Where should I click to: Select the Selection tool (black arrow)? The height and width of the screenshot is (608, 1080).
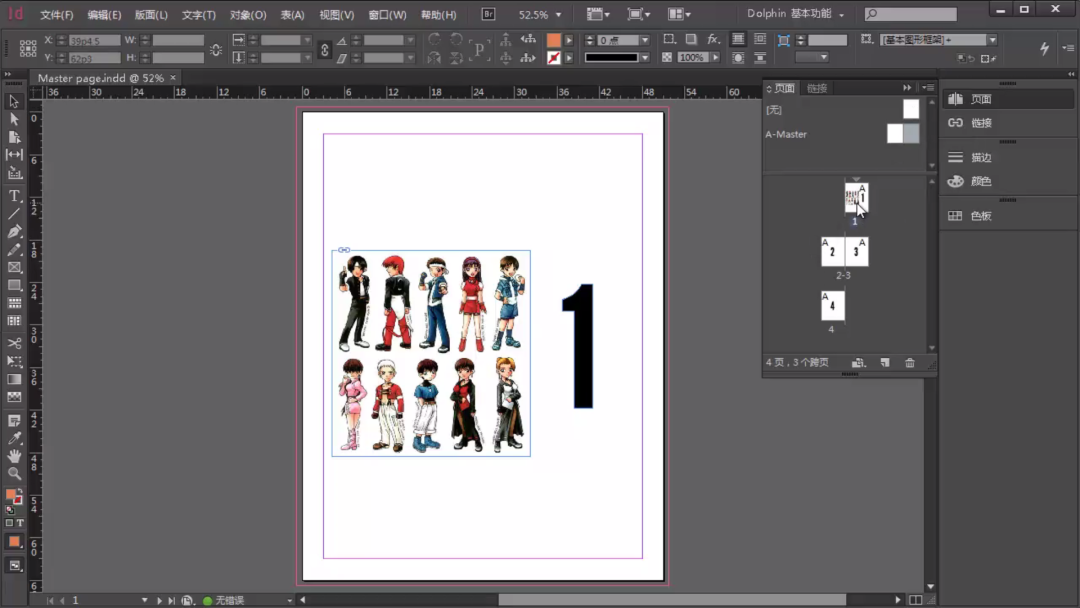[x=14, y=101]
